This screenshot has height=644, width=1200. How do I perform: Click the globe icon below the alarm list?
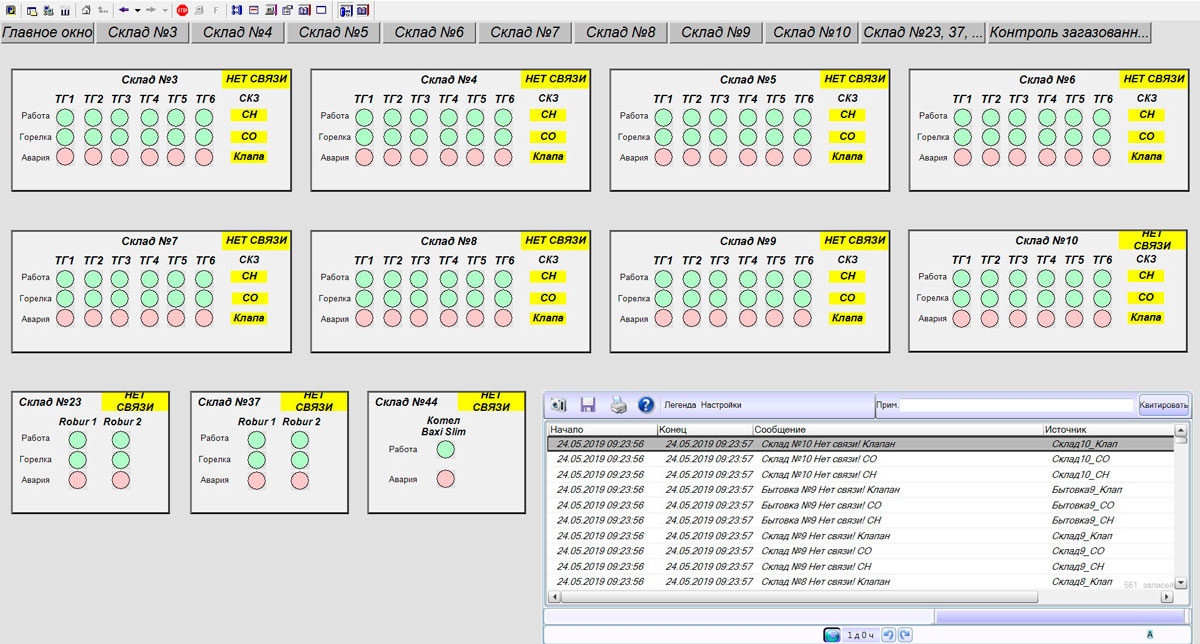click(832, 635)
